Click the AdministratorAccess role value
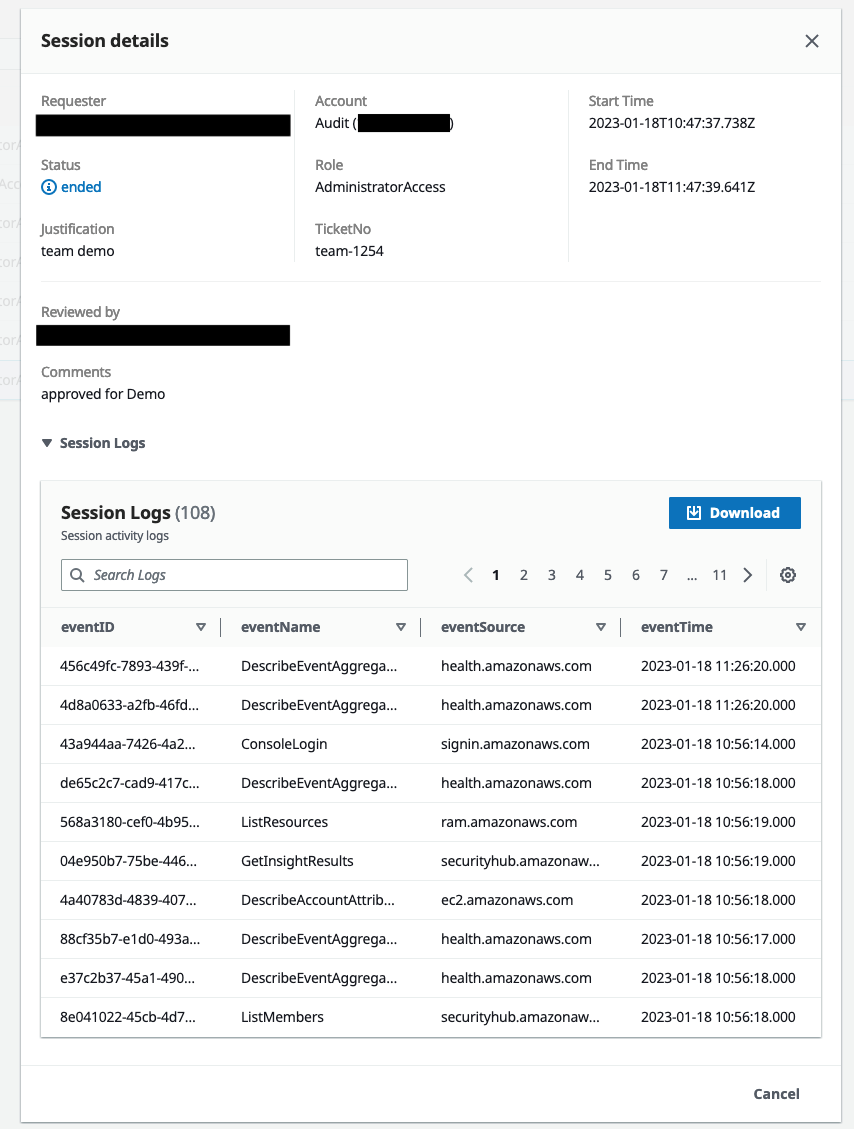The width and height of the screenshot is (854, 1129). click(x=380, y=187)
